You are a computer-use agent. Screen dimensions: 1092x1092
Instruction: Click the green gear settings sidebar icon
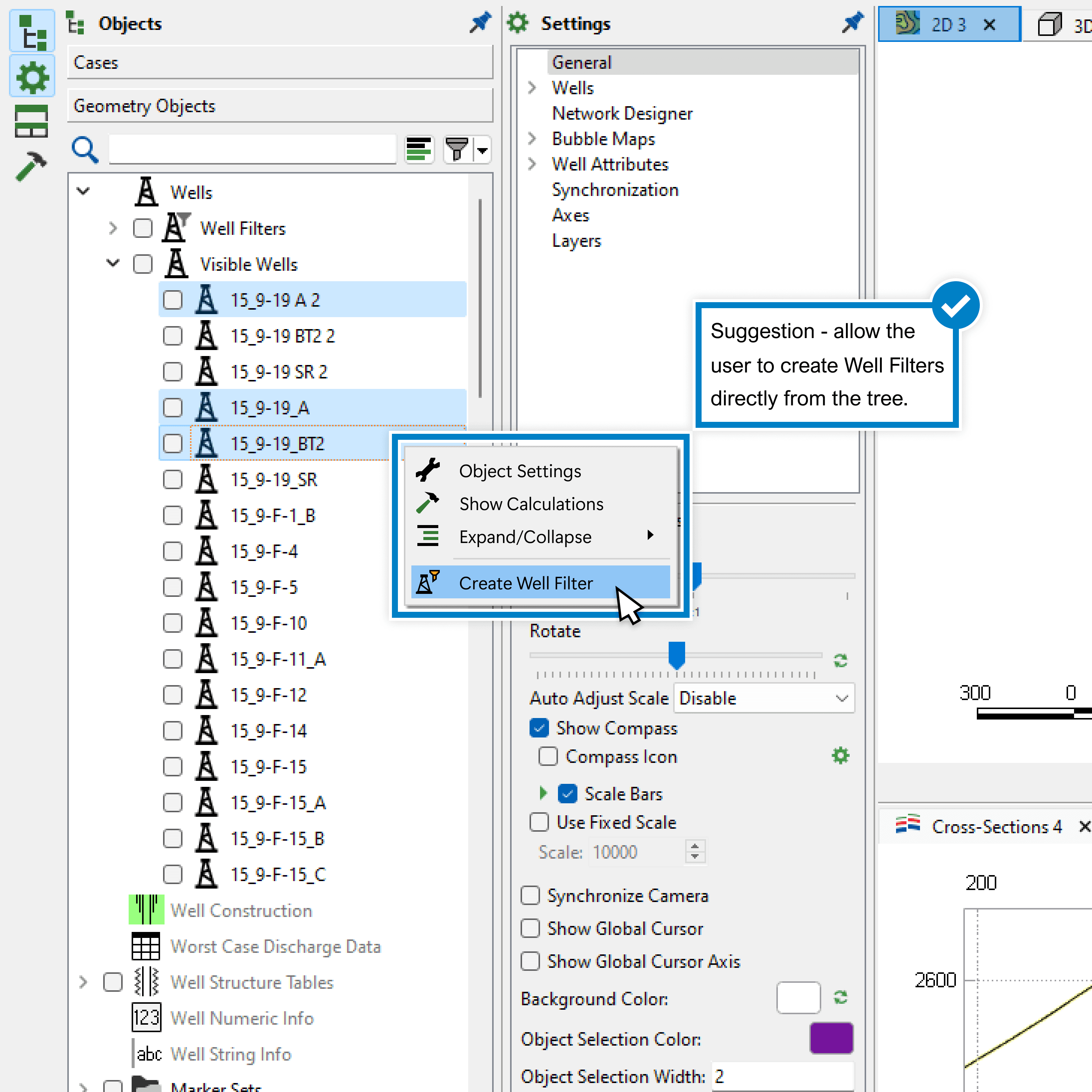coord(32,77)
